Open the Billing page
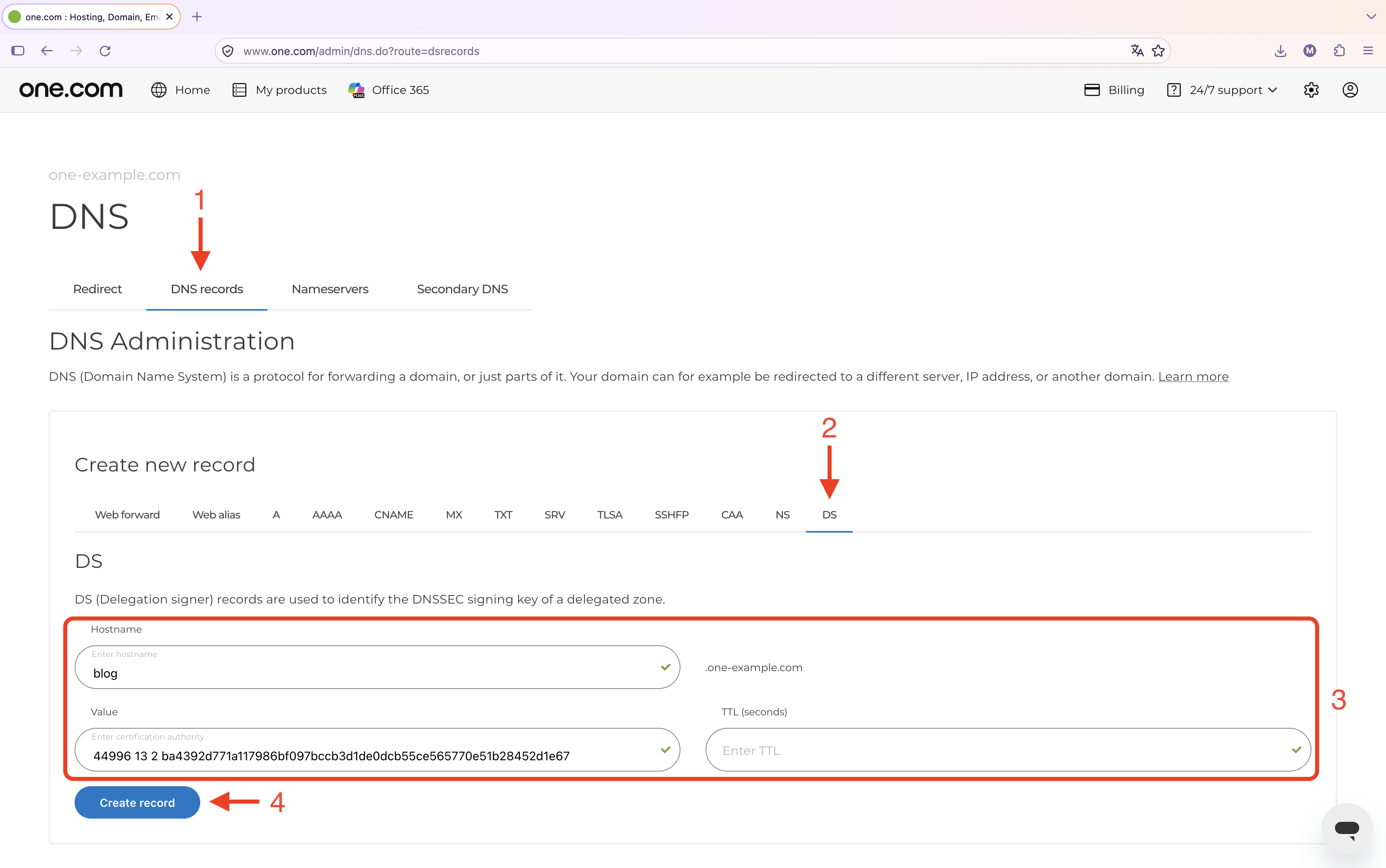The image size is (1386, 868). 1114,90
